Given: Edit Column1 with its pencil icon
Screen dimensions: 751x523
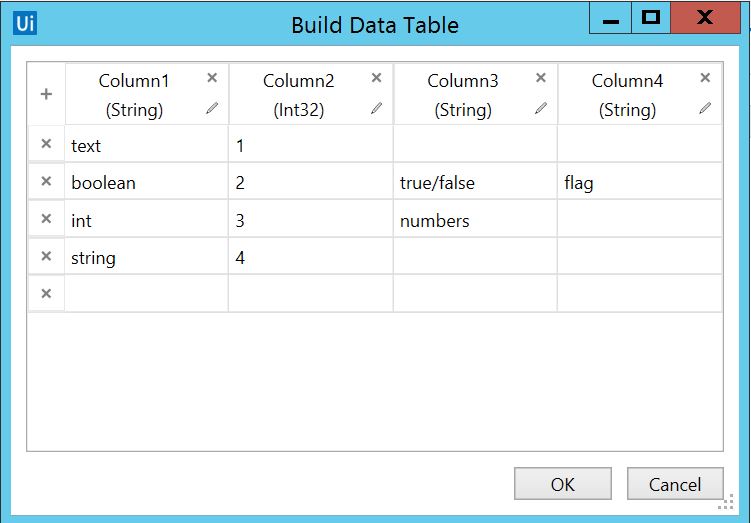Looking at the screenshot, I should [x=212, y=109].
